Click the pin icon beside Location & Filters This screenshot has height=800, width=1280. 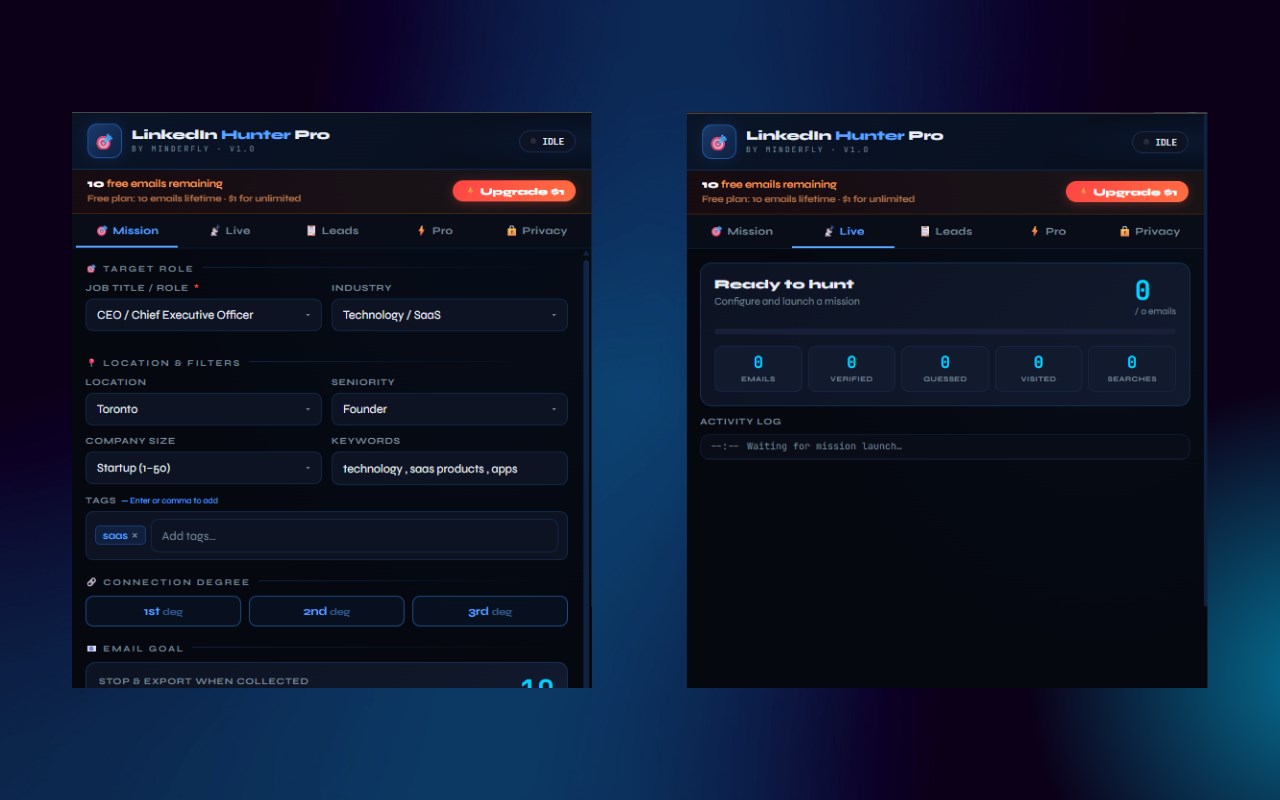[x=91, y=363]
